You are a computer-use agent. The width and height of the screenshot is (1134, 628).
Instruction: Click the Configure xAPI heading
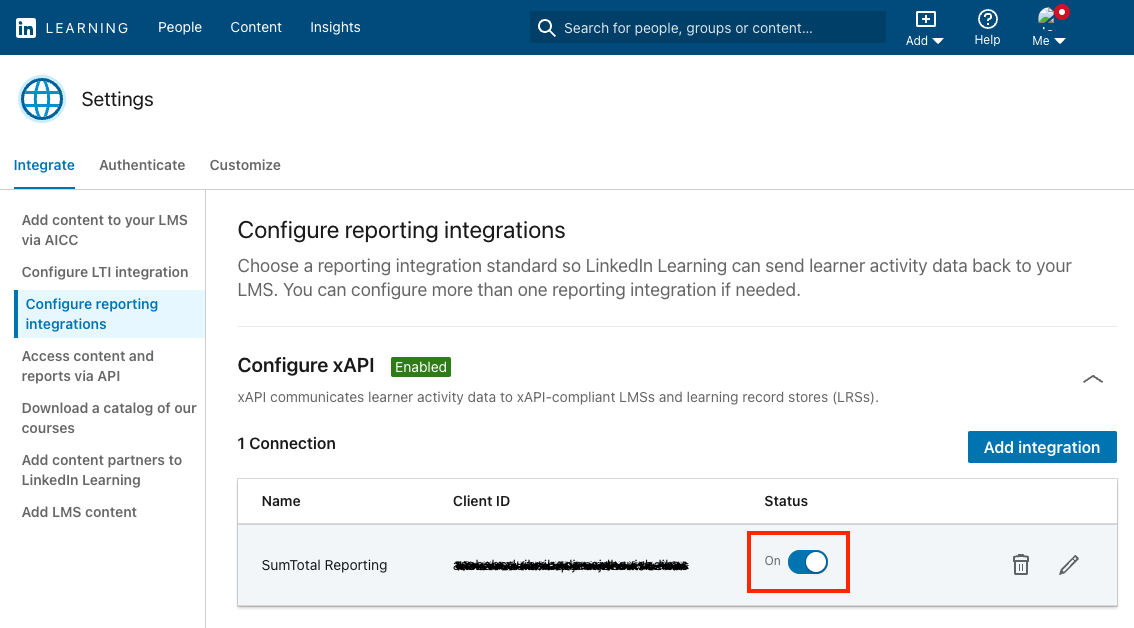coord(306,365)
